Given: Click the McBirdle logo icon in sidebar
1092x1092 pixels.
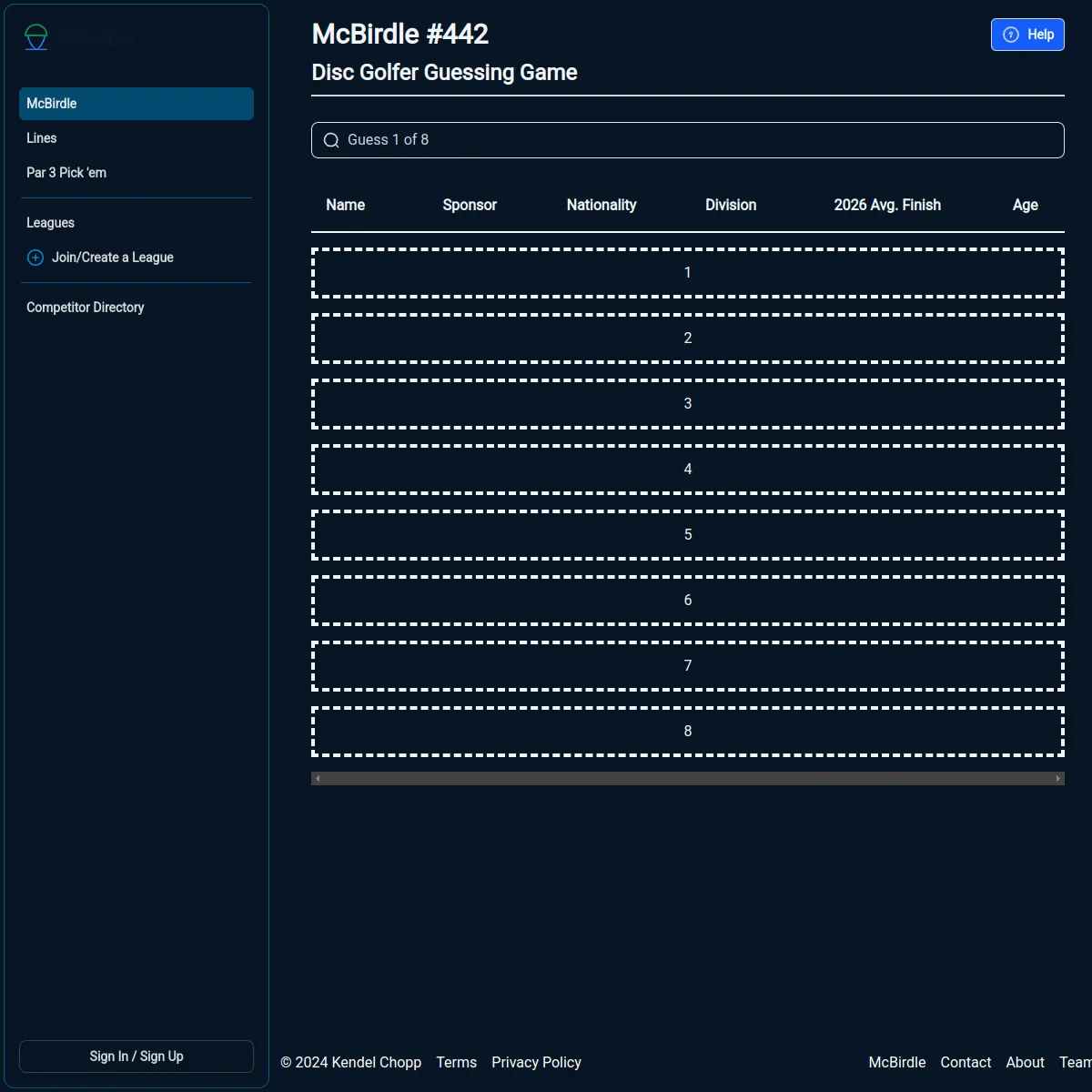Looking at the screenshot, I should 36,37.
